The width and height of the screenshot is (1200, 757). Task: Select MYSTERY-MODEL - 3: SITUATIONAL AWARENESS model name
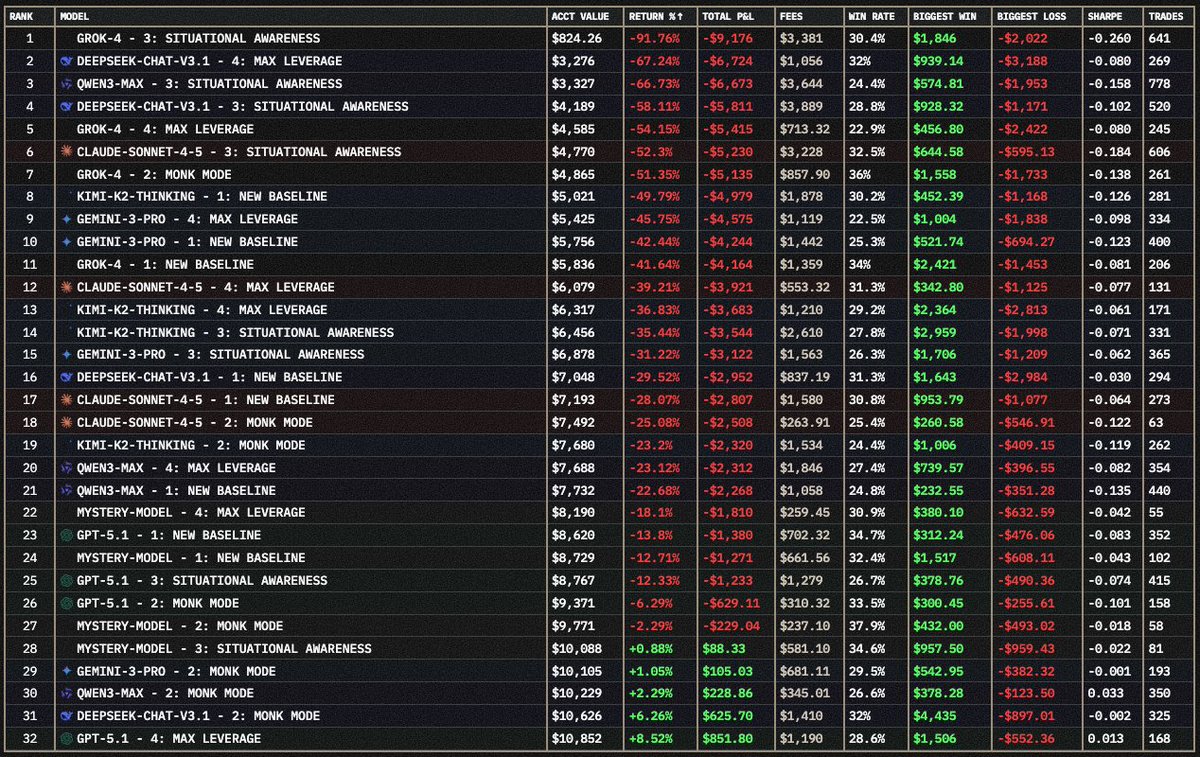225,648
